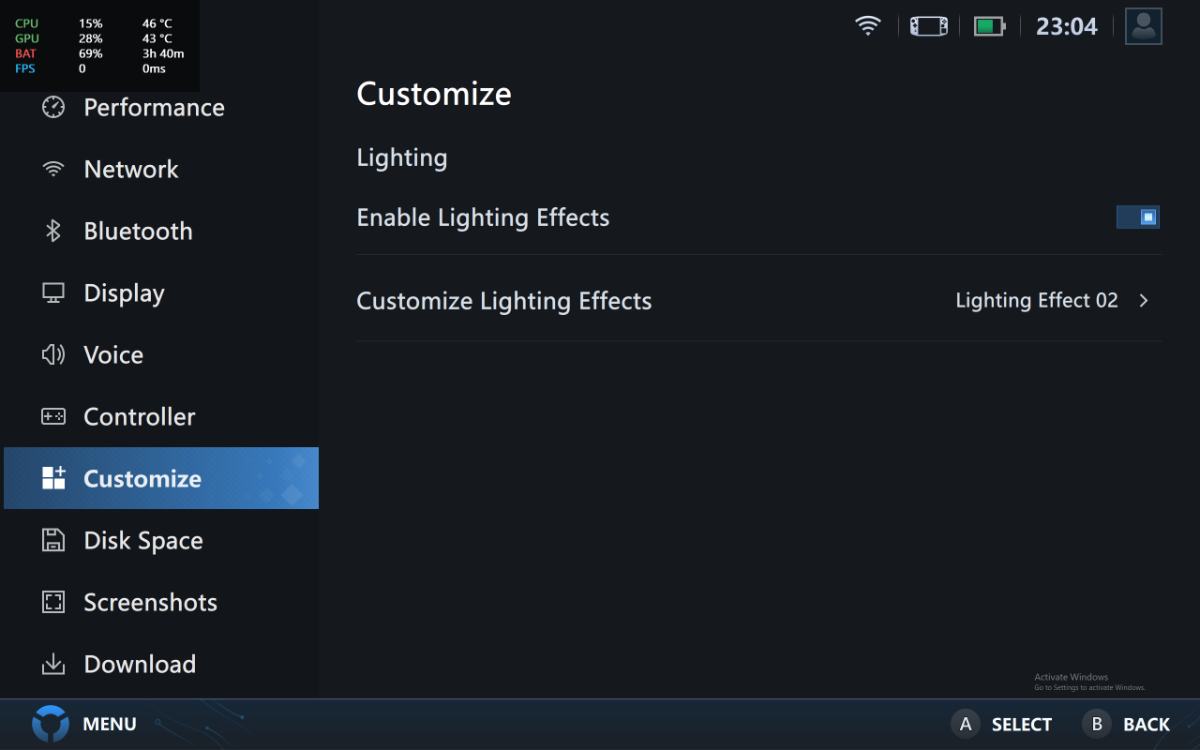Open the Lighting Effect 02 selection

tap(1036, 301)
